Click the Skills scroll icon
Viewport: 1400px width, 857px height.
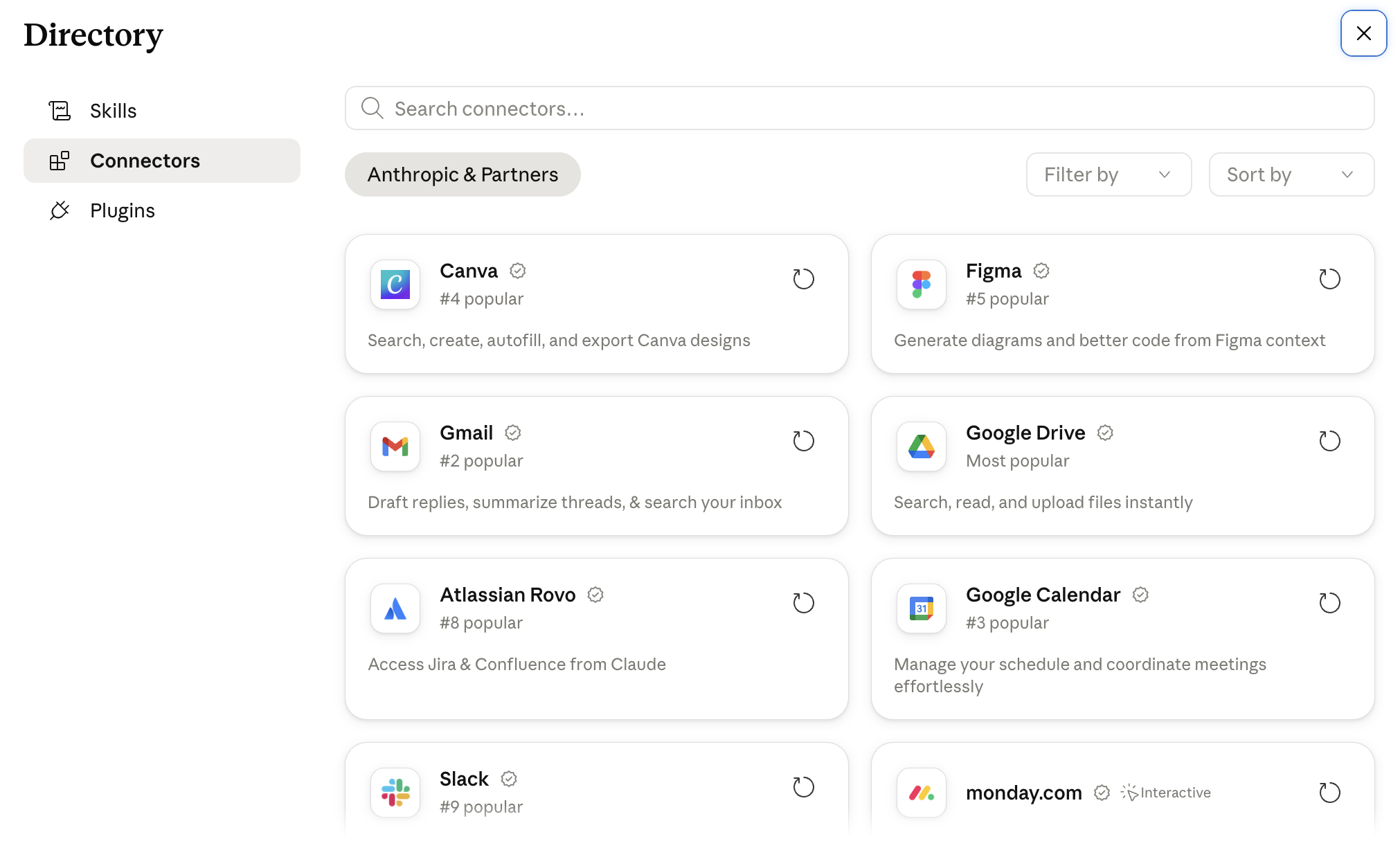point(60,111)
